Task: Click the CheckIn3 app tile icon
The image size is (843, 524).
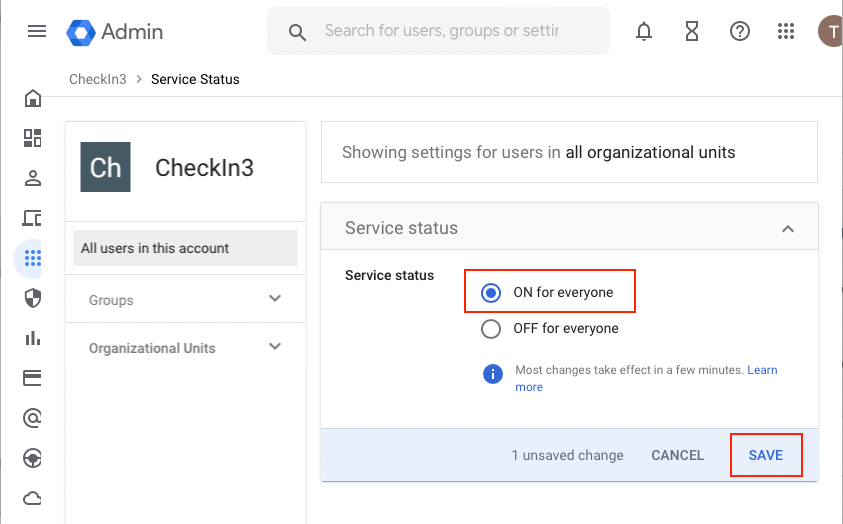Action: point(105,167)
